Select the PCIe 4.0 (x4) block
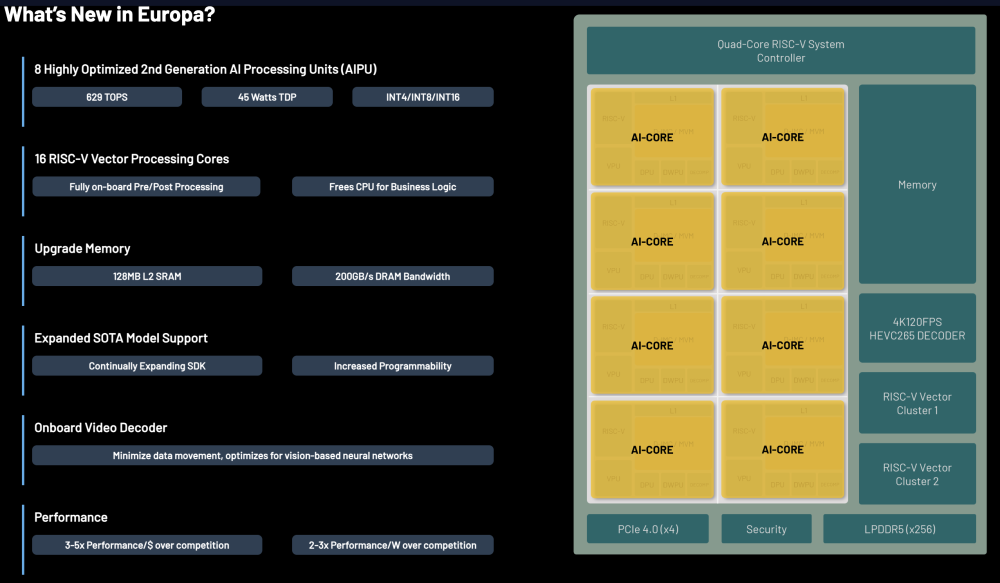 click(x=647, y=529)
